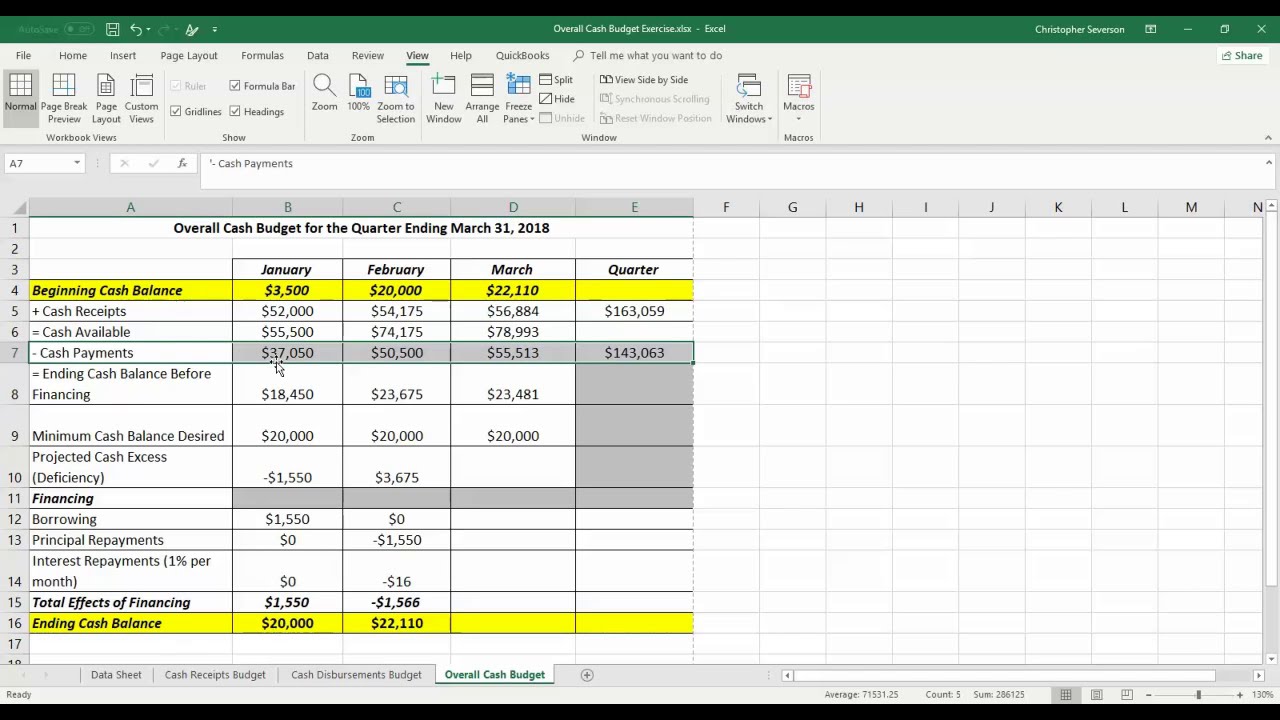Open a New Window
This screenshot has width=1280, height=720.
[444, 98]
